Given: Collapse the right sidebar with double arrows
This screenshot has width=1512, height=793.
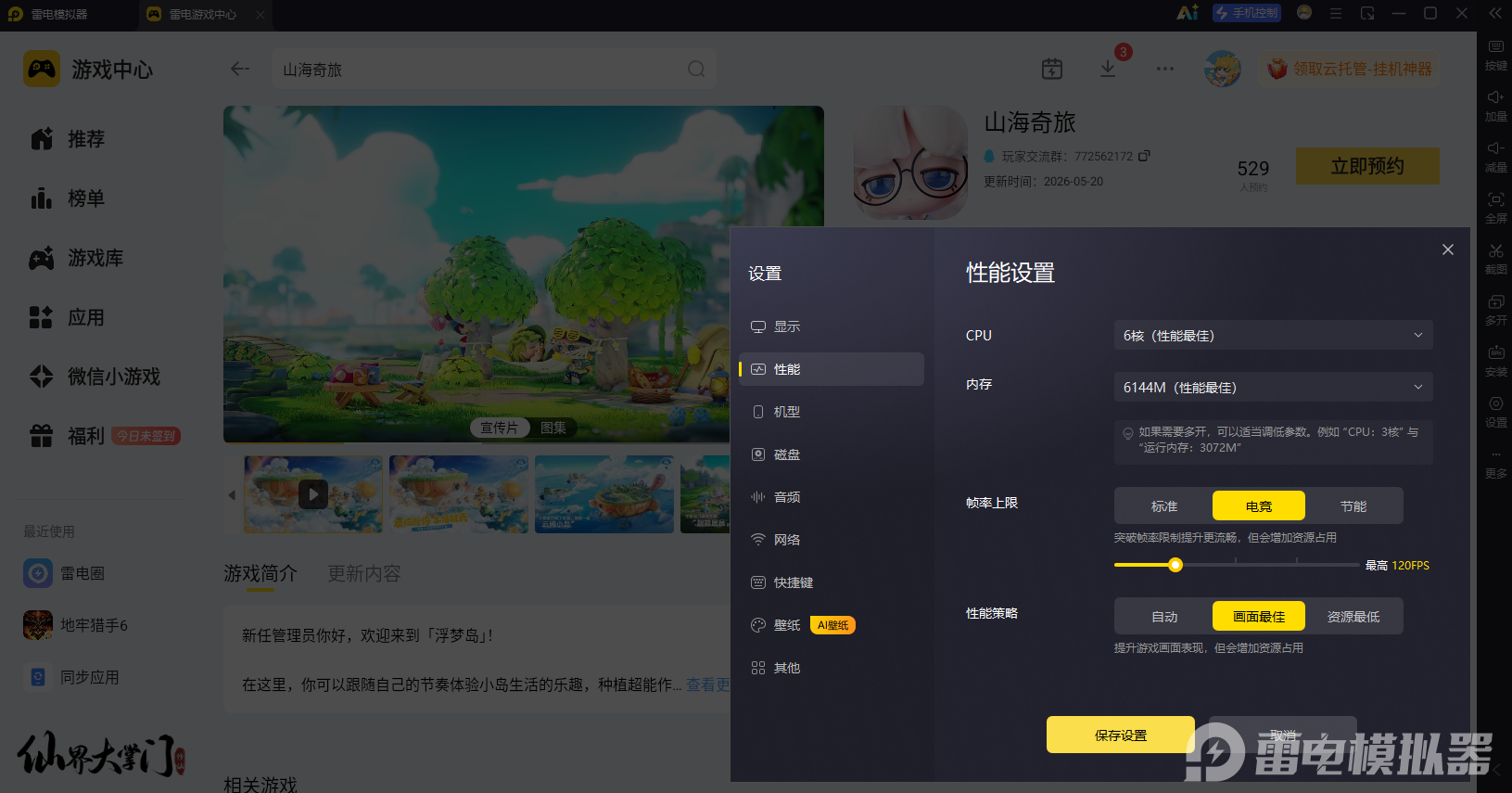Looking at the screenshot, I should coord(1494,13).
